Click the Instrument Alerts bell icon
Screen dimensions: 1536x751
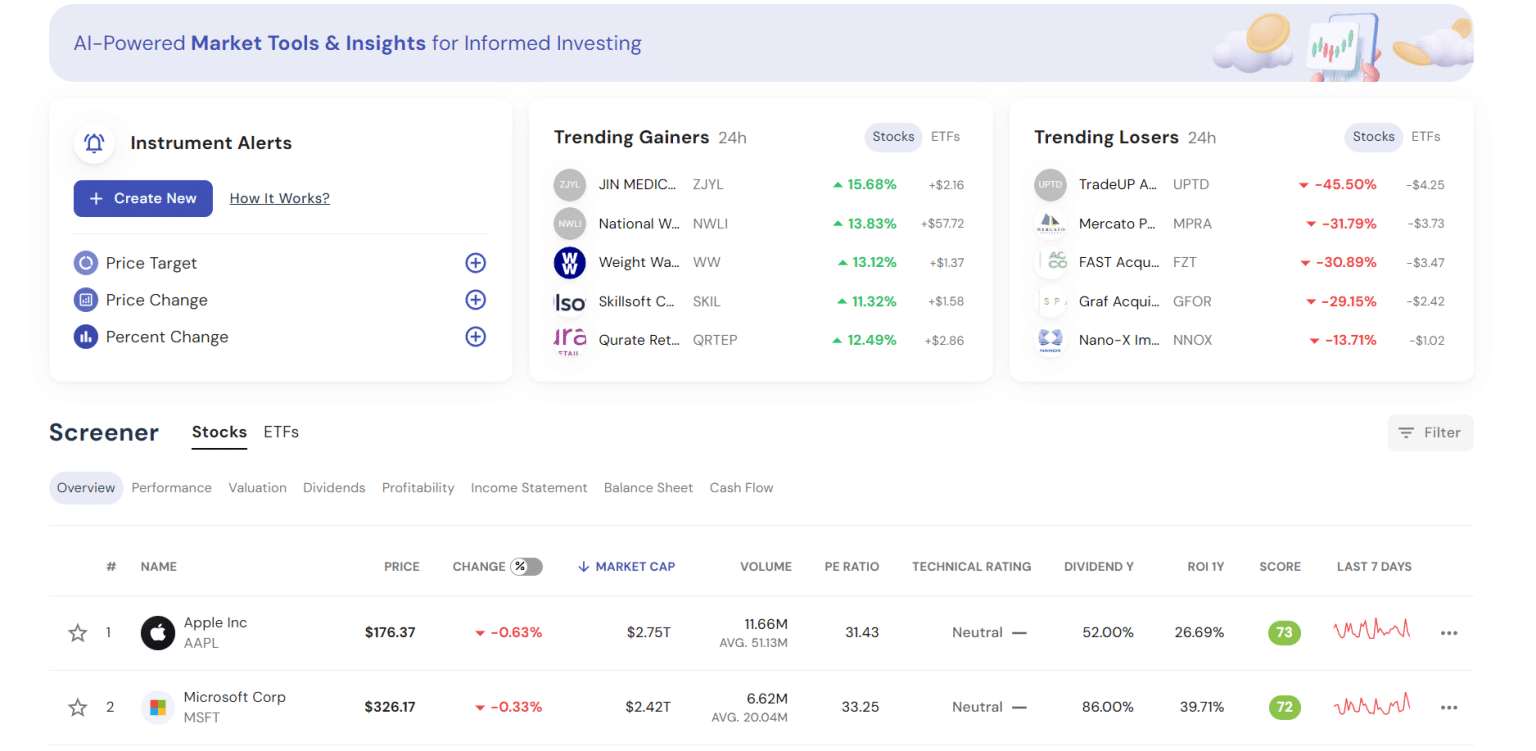94,143
